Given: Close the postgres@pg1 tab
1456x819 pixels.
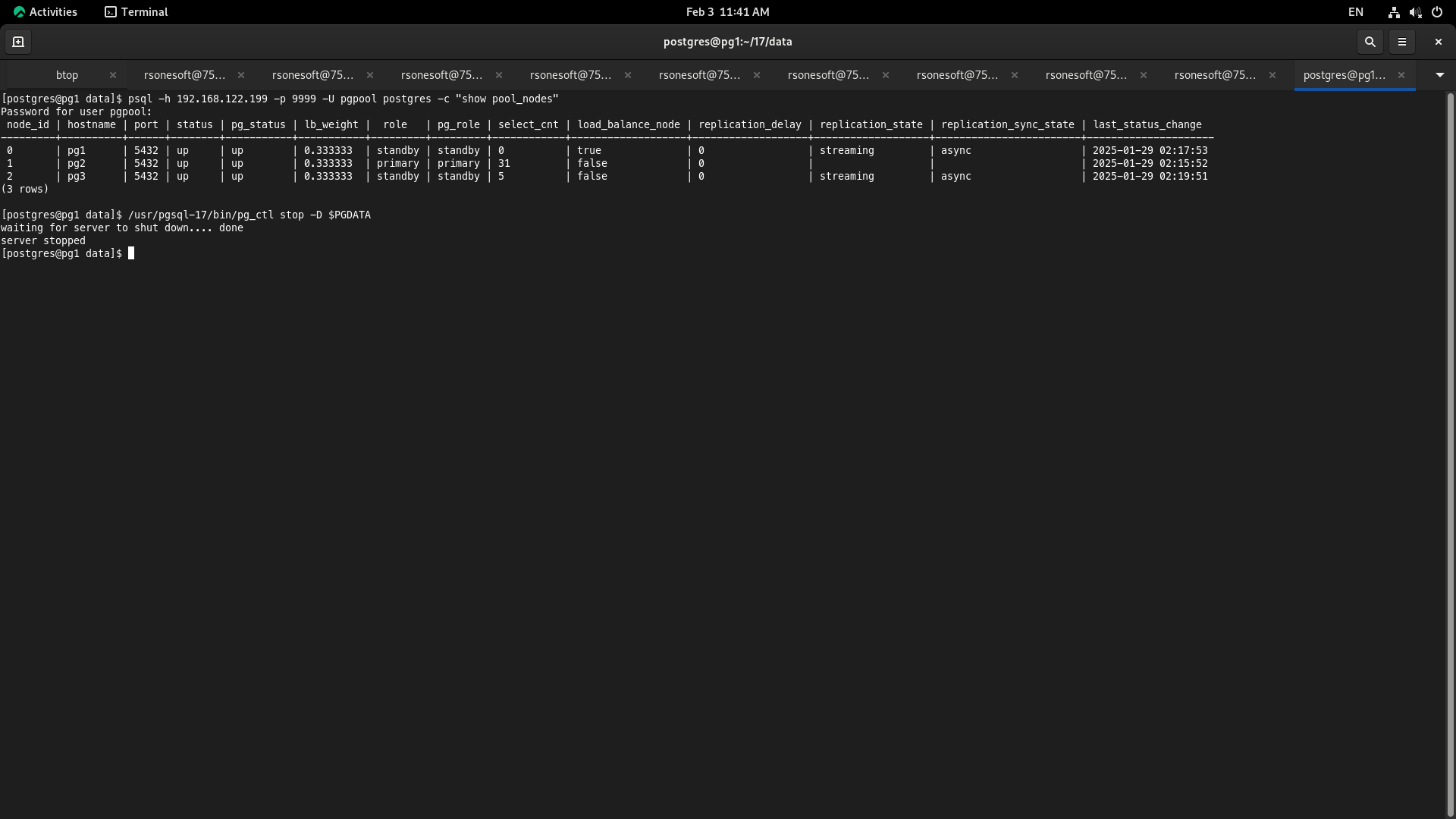Looking at the screenshot, I should [x=1401, y=75].
